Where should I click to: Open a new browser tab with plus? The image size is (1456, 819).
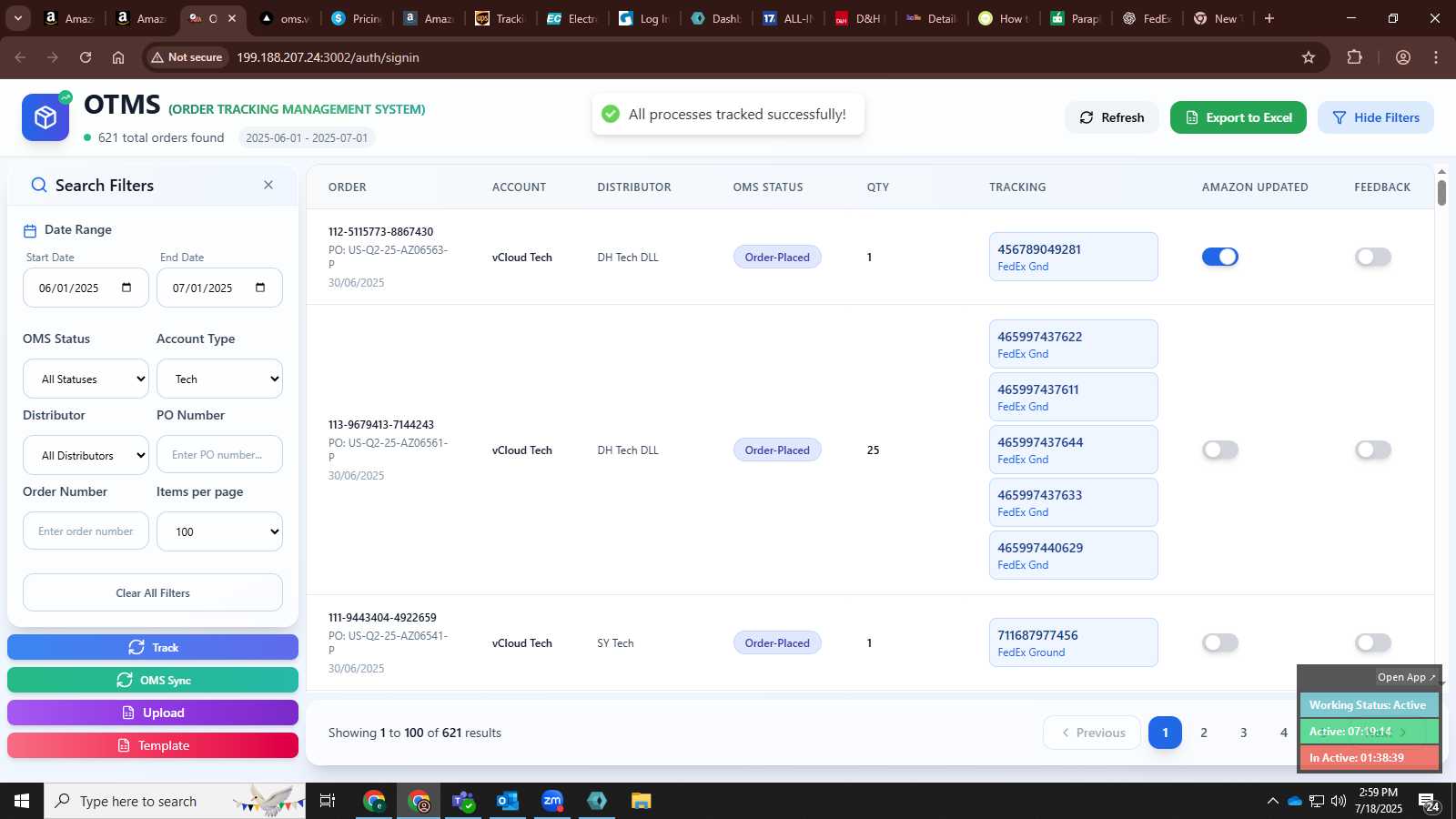[x=1269, y=18]
